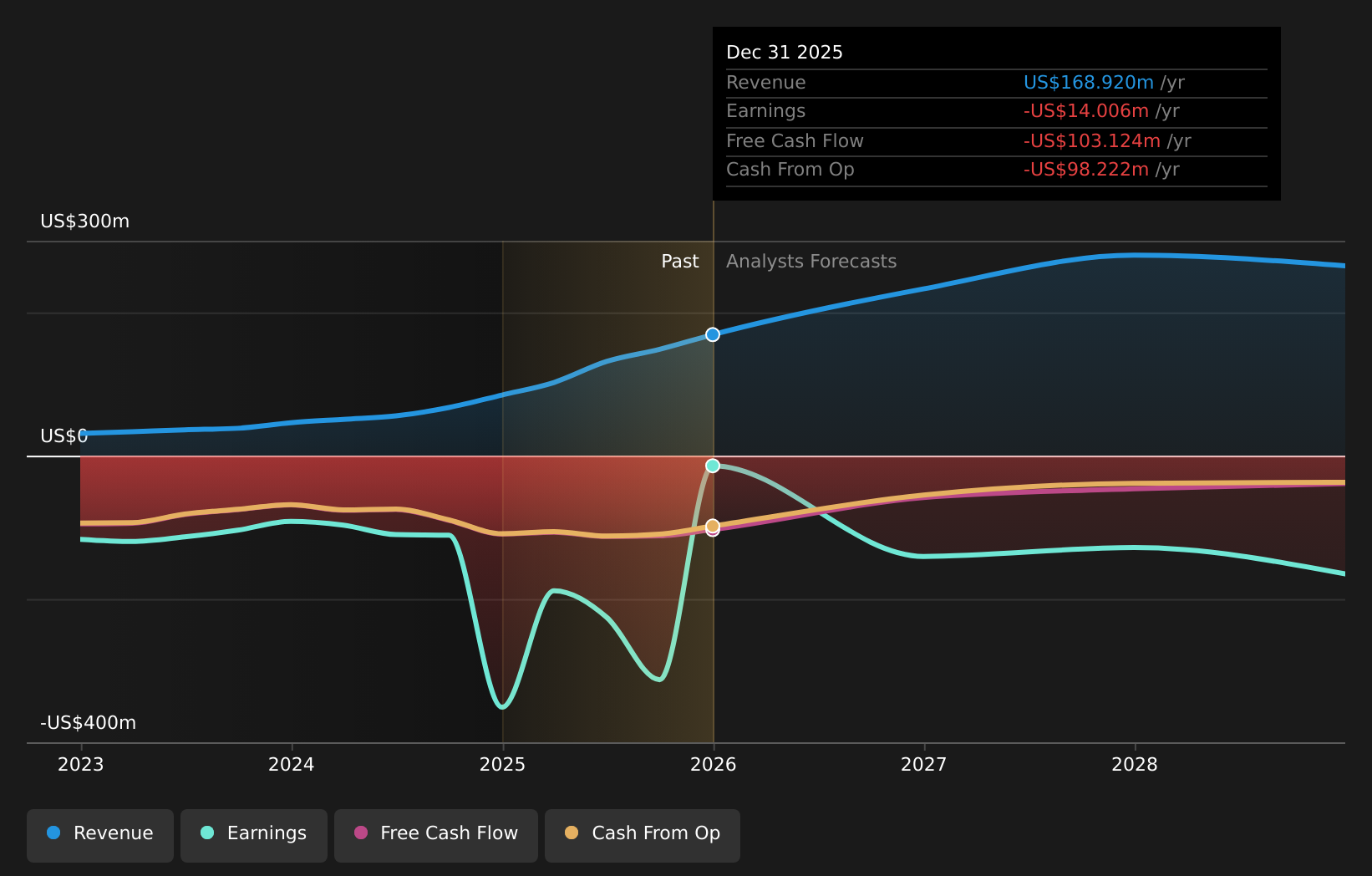Click the blue Revenue legend dot
1372x876 pixels.
pos(53,833)
